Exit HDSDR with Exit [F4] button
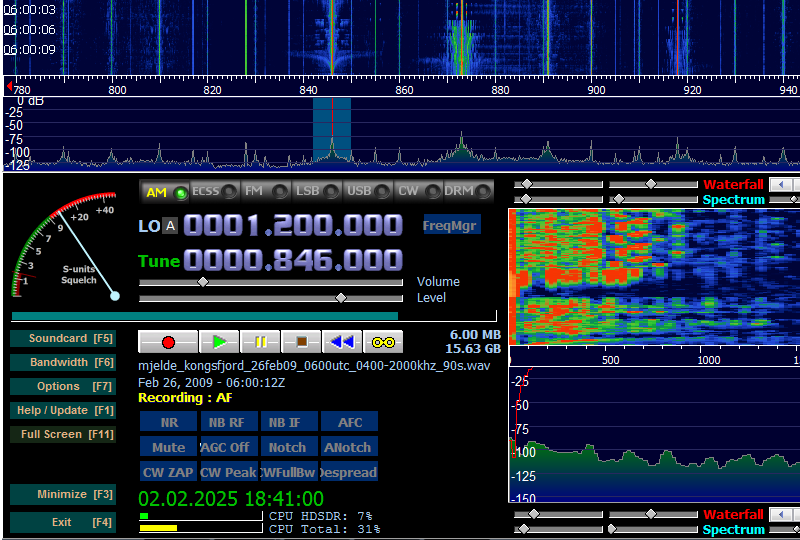 63,522
